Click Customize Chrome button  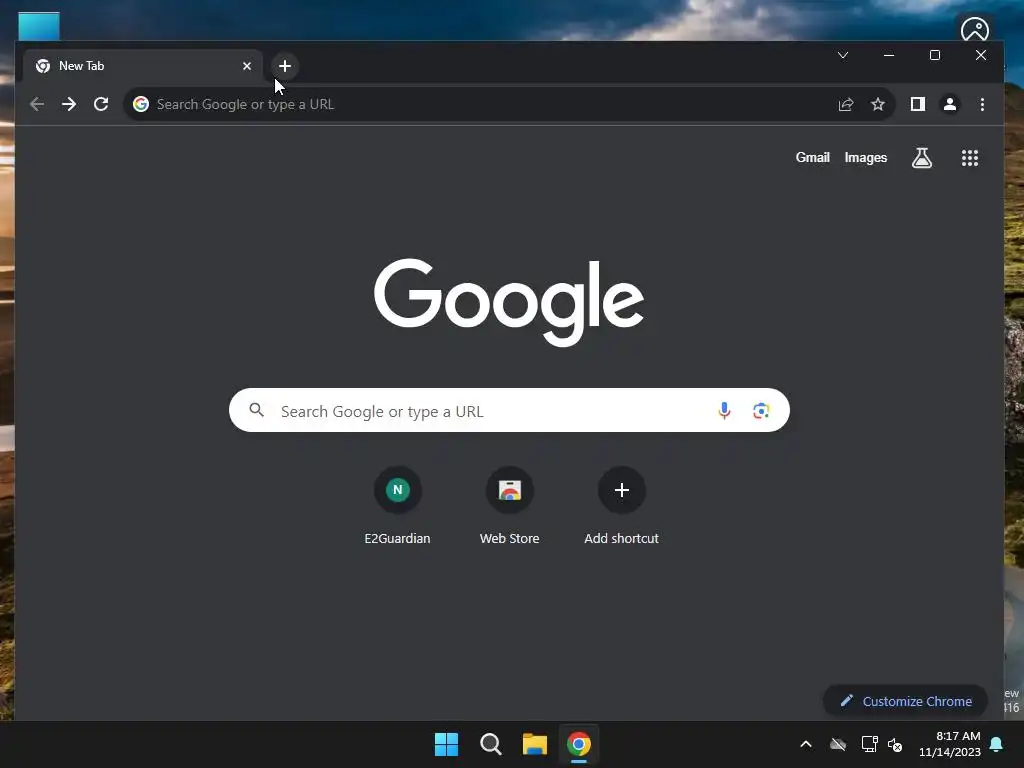906,701
